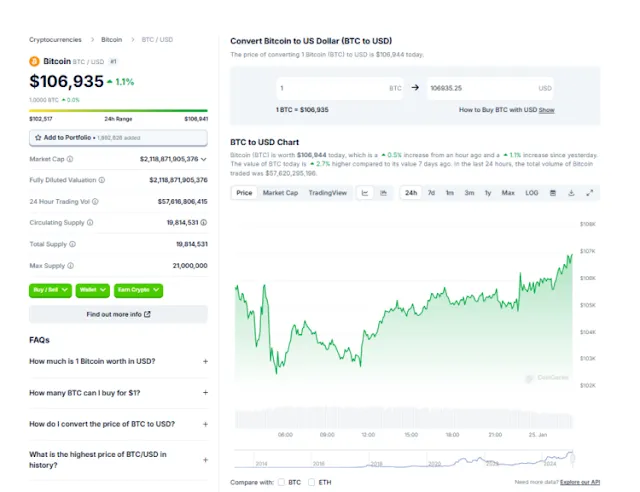Click info icon beside Max Supply
This screenshot has height=492, width=640.
72,265
